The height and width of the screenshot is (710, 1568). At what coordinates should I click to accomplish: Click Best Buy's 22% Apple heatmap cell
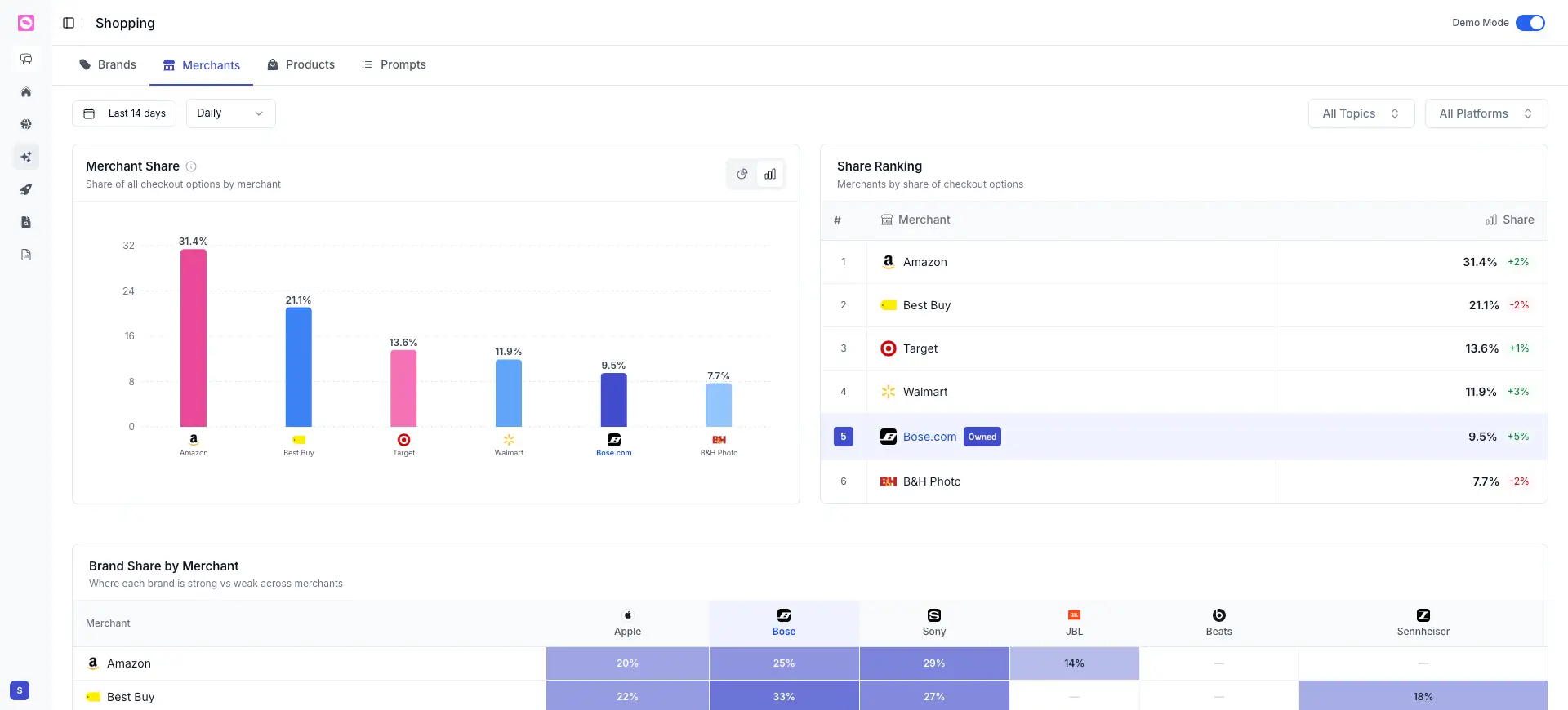(627, 696)
